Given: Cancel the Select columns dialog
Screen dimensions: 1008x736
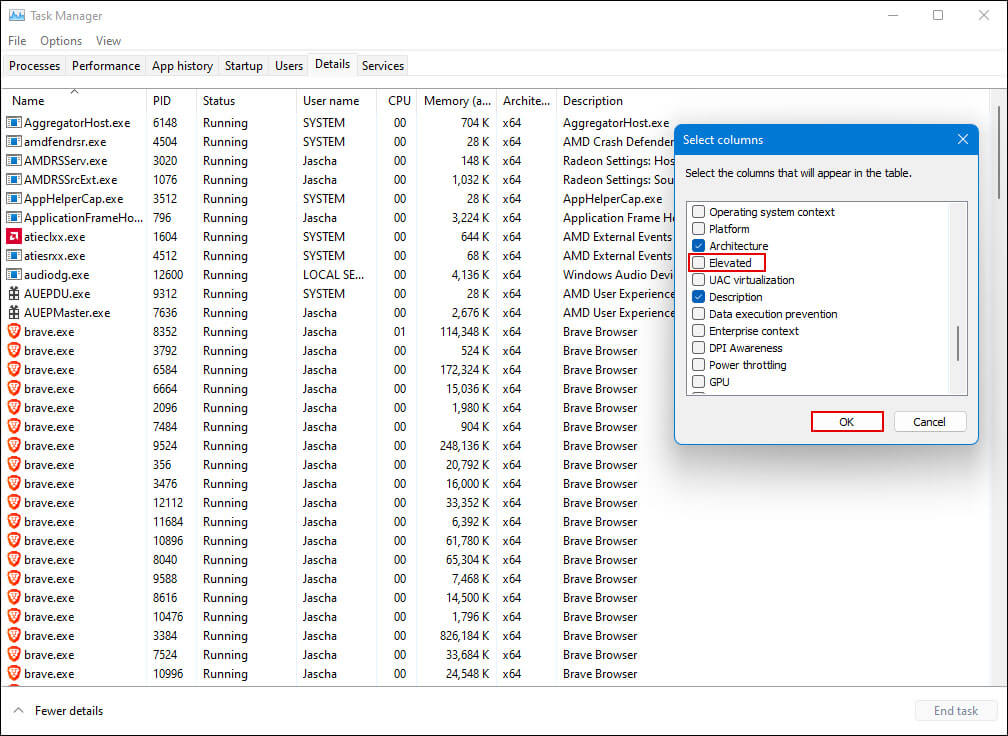Looking at the screenshot, I should (930, 422).
